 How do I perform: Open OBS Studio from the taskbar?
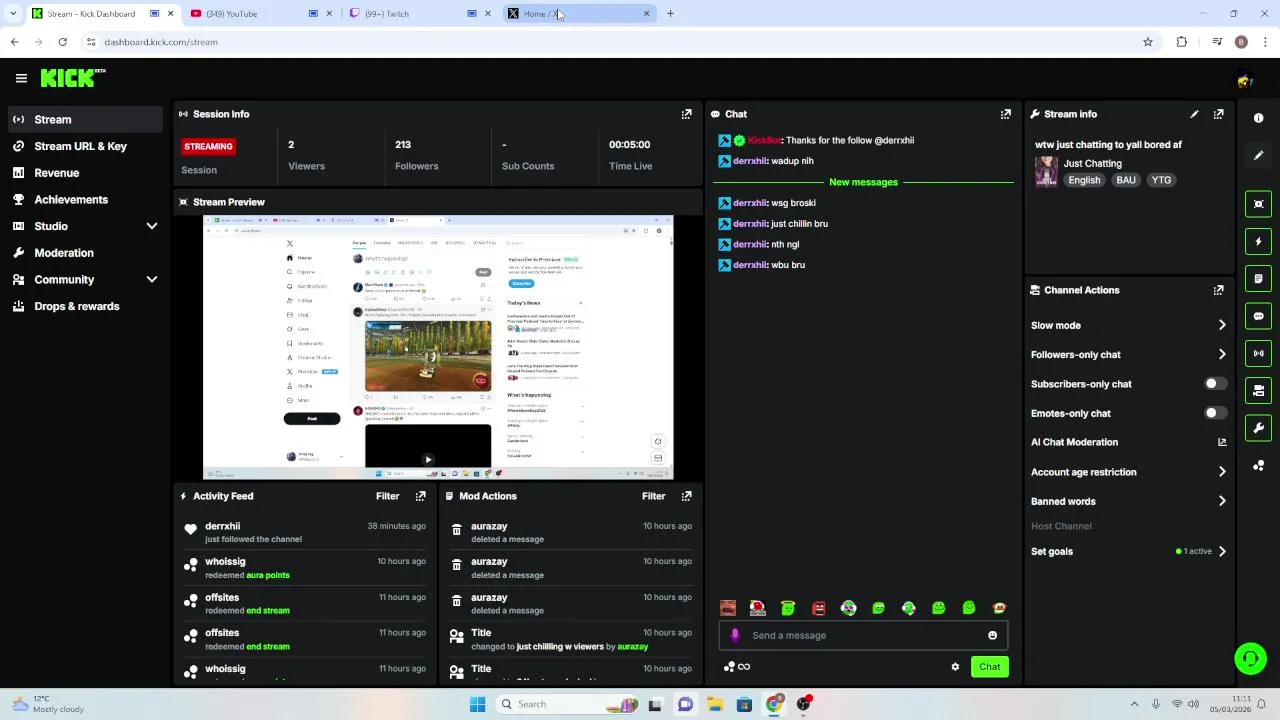[x=803, y=704]
